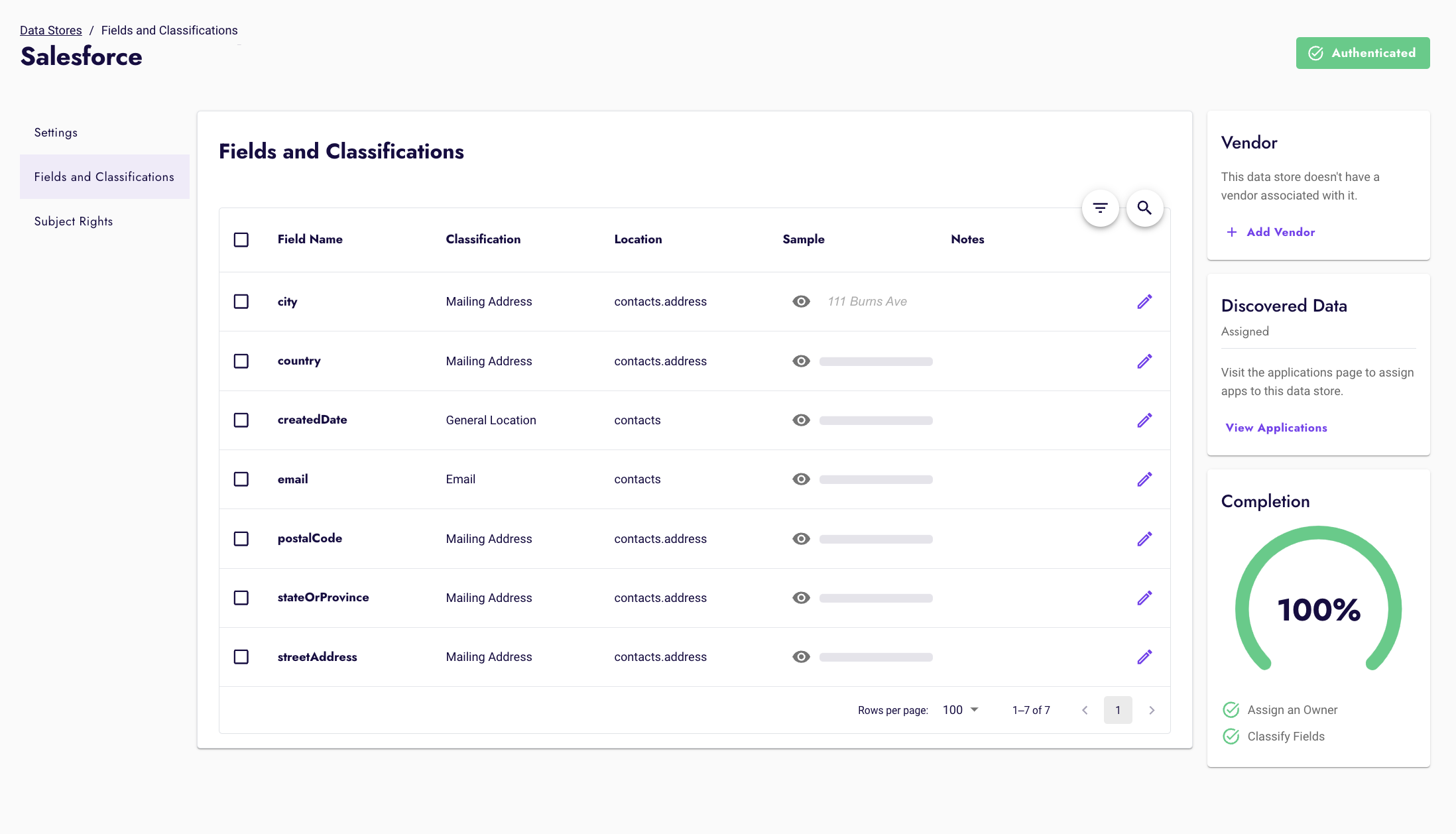Tick the email row checkbox

click(241, 479)
